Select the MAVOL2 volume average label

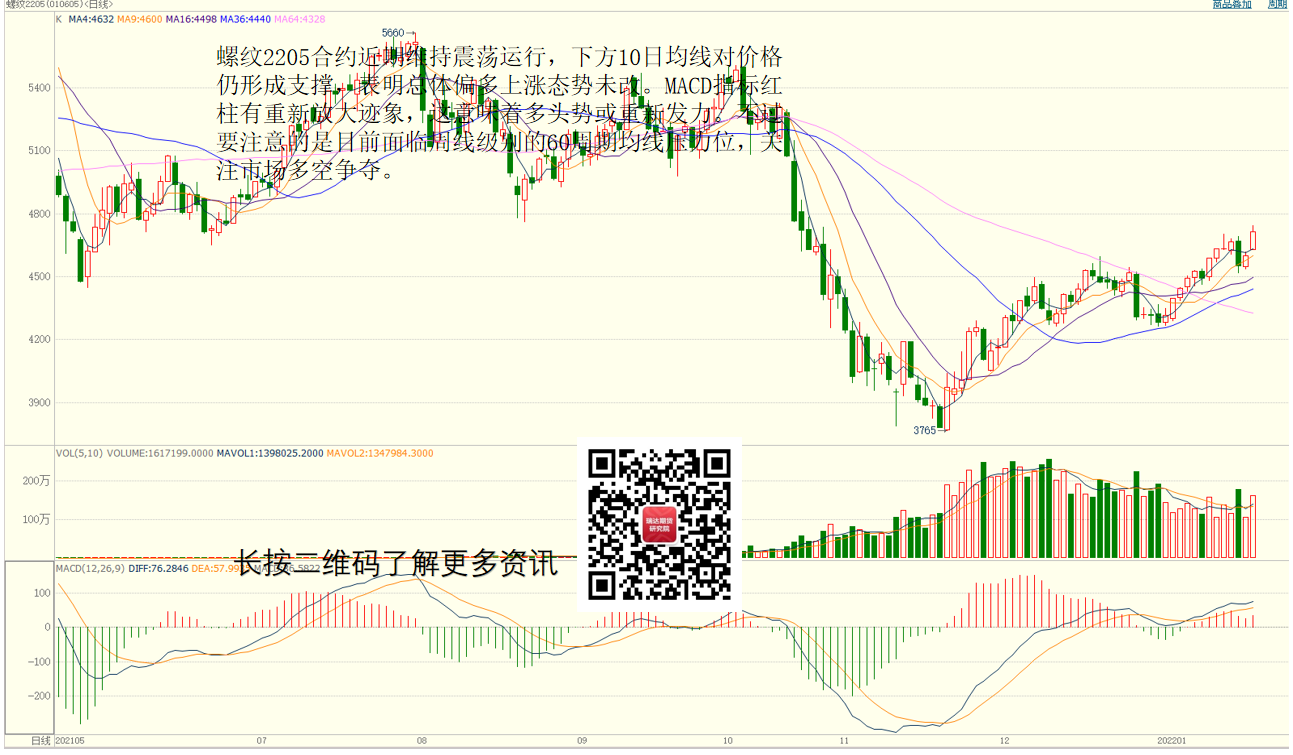[x=380, y=453]
